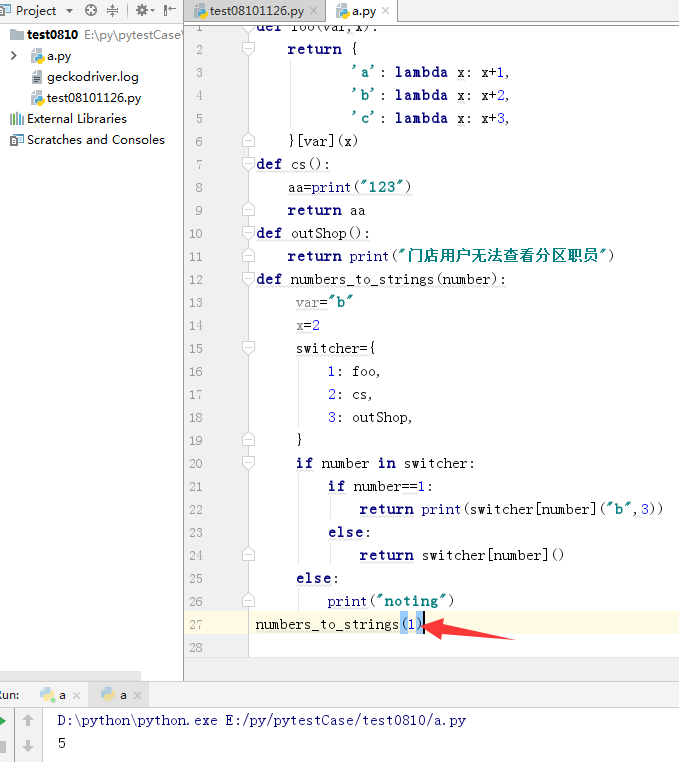Screen dimensions: 679x762
Task: Click the External Libraries icon
Action: tap(17, 119)
